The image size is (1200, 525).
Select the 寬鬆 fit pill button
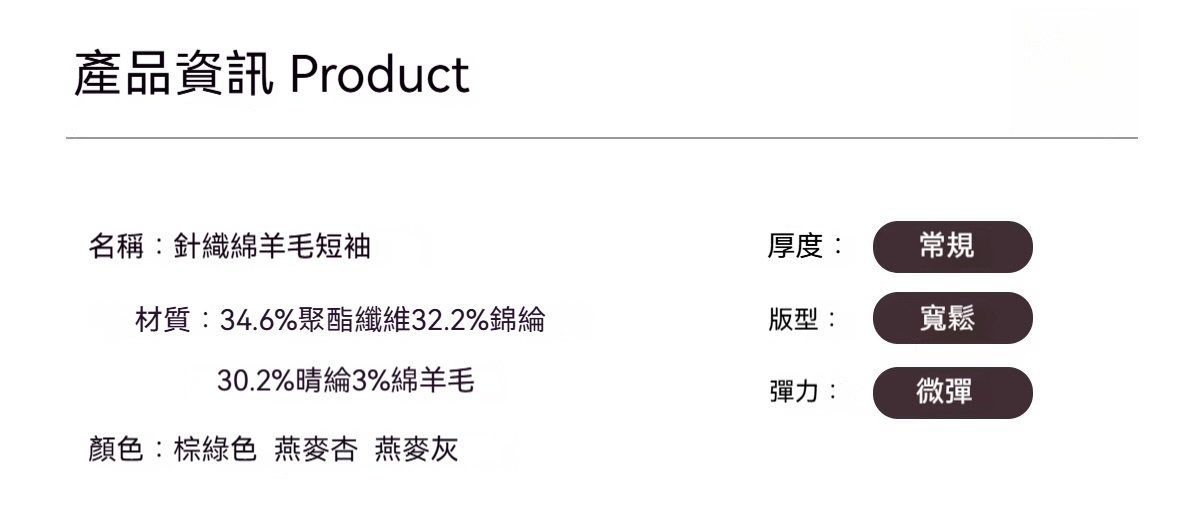[x=952, y=318]
